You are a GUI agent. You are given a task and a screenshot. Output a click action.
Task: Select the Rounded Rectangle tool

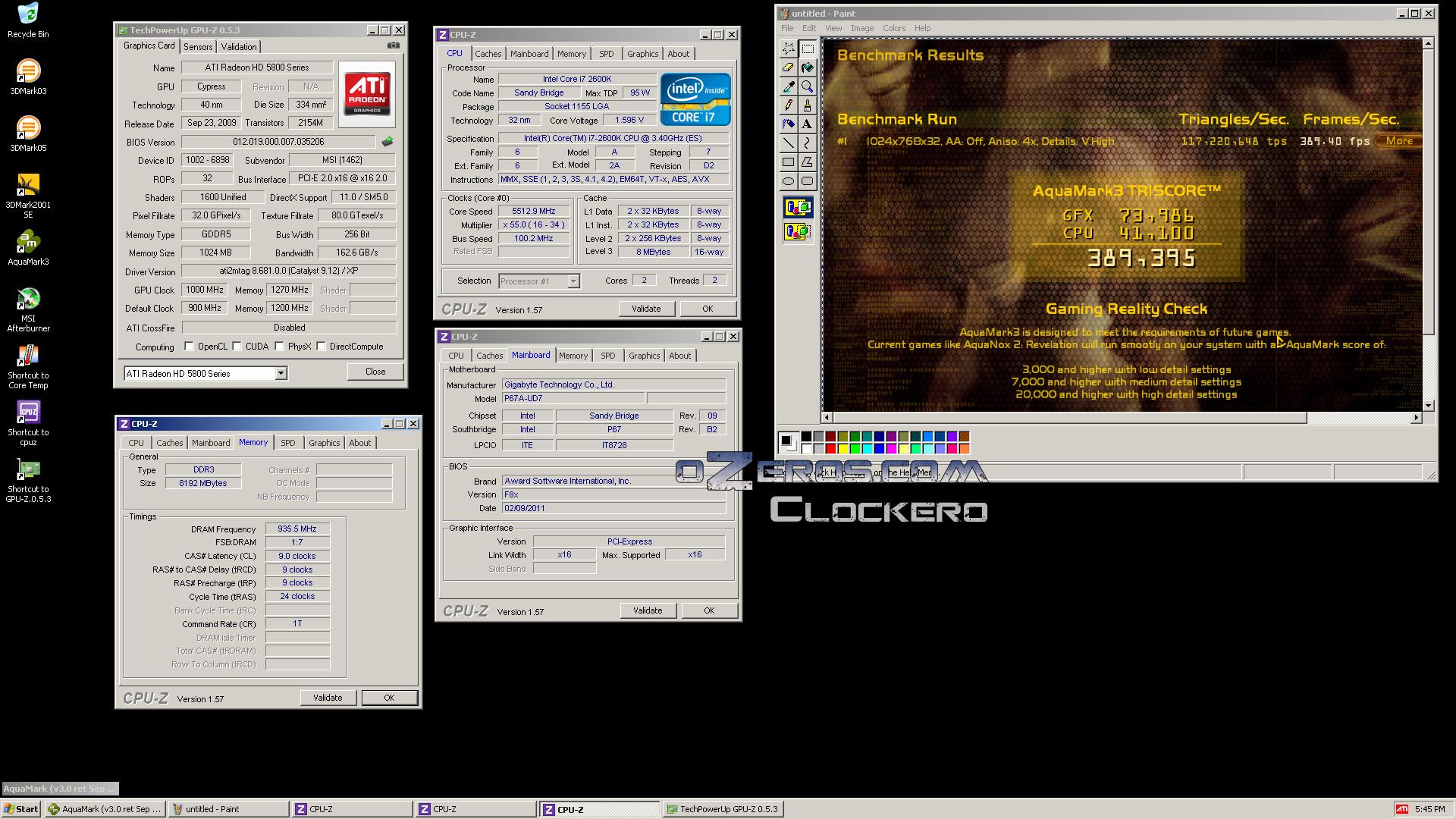[808, 181]
